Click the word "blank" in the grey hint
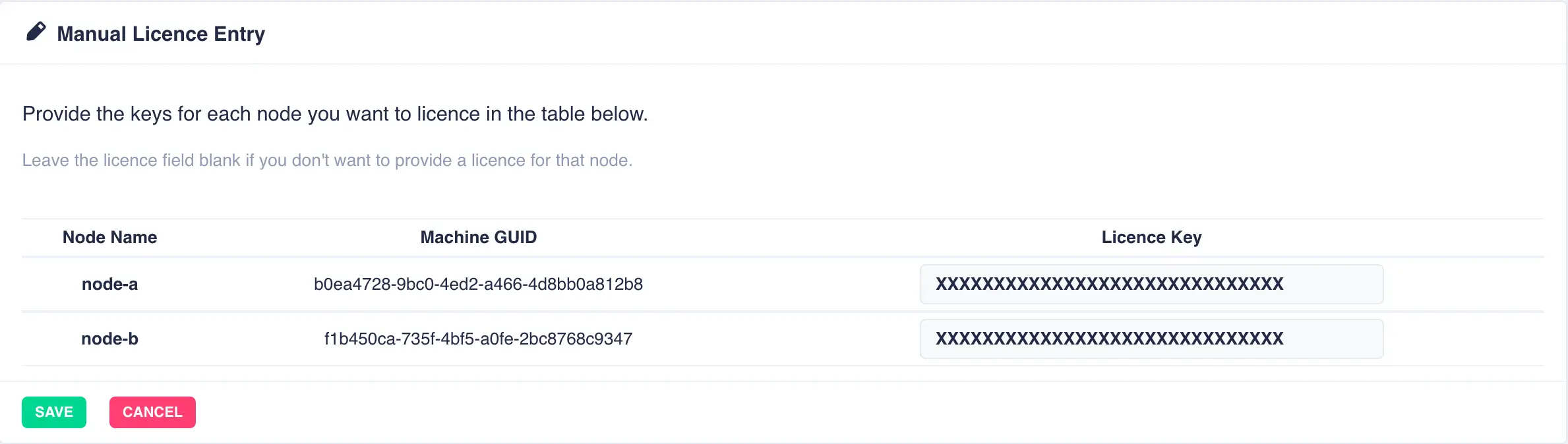The width and height of the screenshot is (1568, 444). 220,160
